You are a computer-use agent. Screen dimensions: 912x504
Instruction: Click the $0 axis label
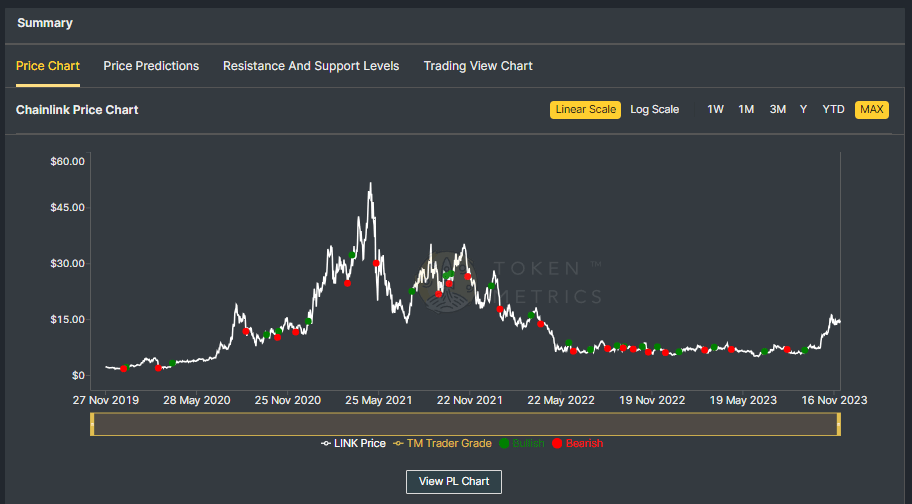(79, 376)
